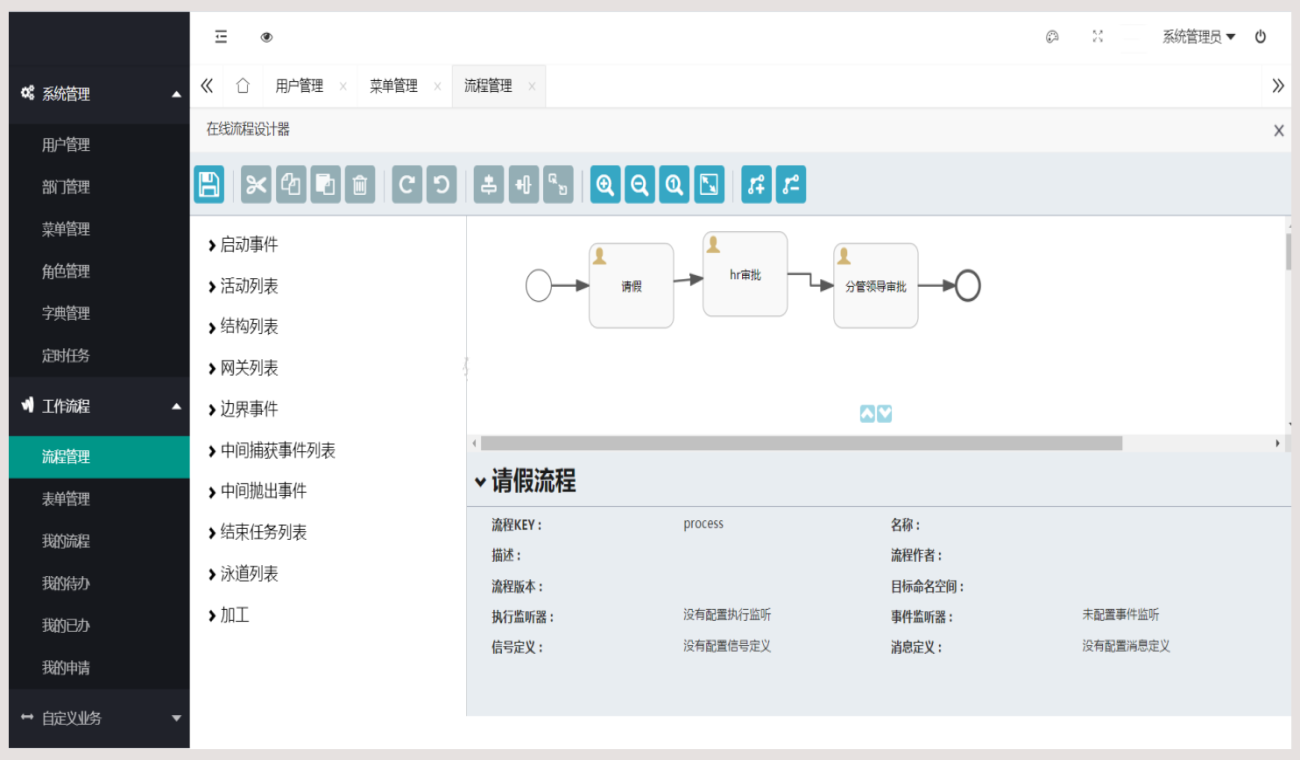Viewport: 1300px width, 760px height.
Task: Expand the 加工 palette group
Action: point(228,615)
